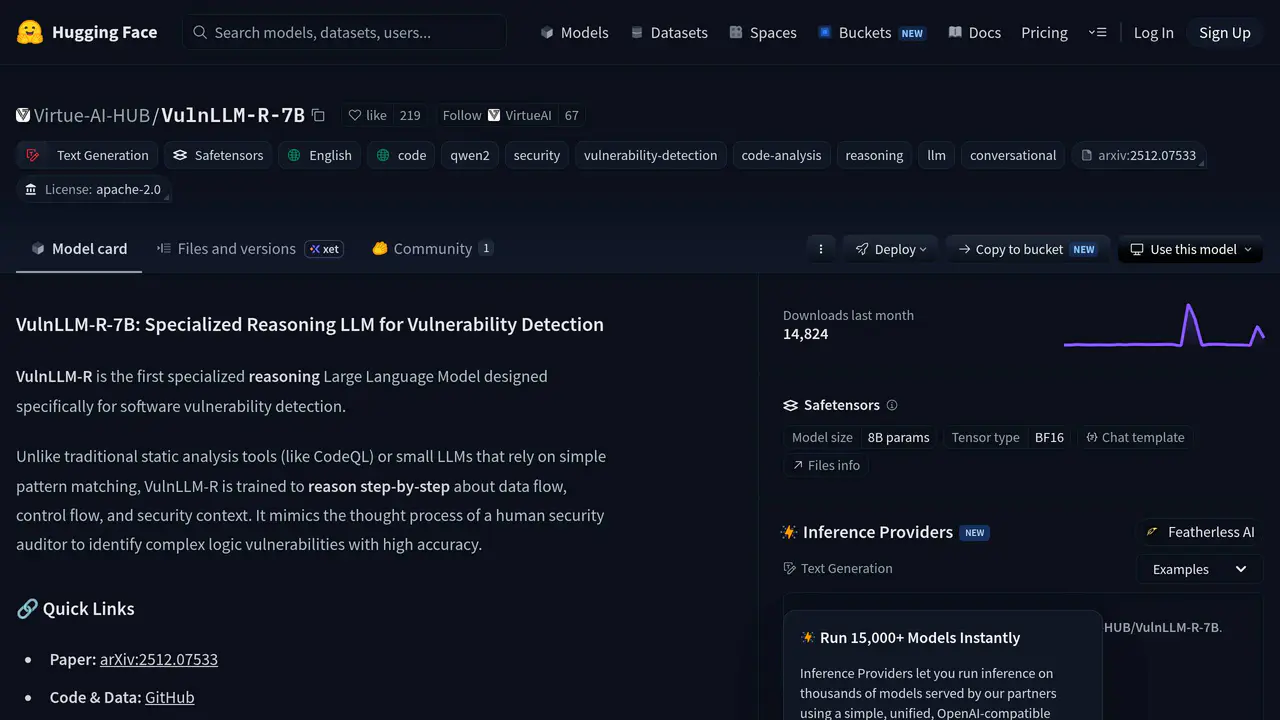Click the search models input field
Image resolution: width=1280 pixels, height=720 pixels.
(x=344, y=32)
